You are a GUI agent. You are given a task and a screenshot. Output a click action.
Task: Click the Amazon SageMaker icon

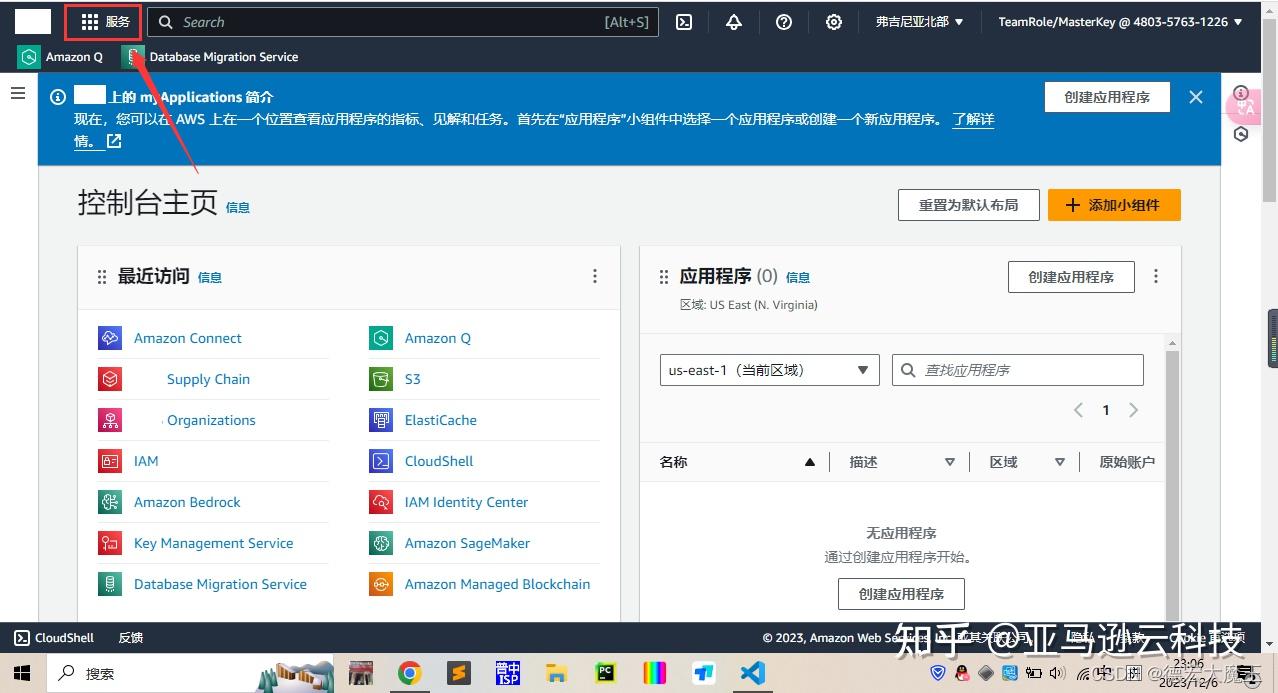(x=381, y=543)
